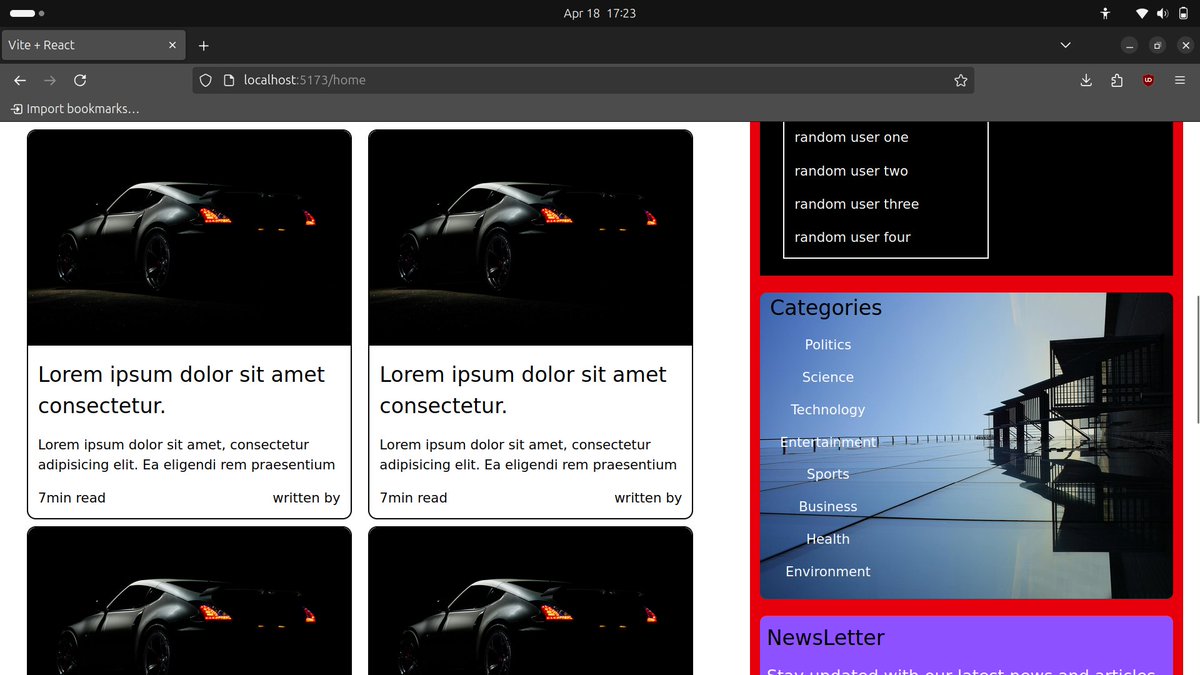Image resolution: width=1200 pixels, height=675 pixels.
Task: Select random user one
Action: [851, 137]
